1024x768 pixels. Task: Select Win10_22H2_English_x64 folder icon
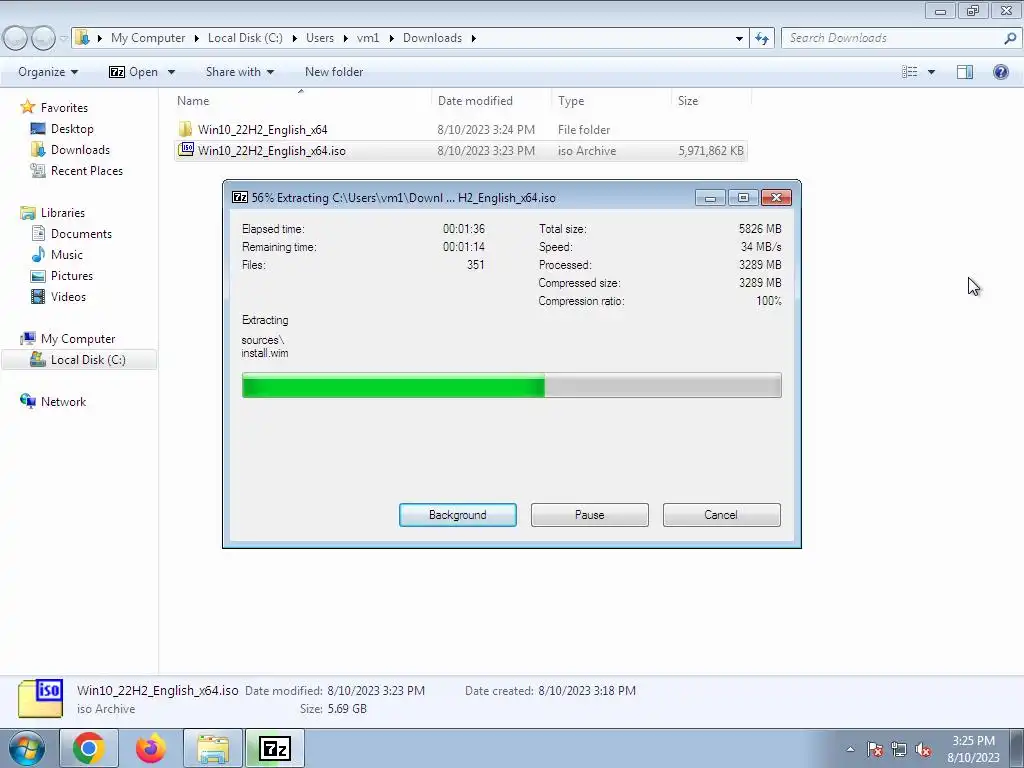point(185,129)
